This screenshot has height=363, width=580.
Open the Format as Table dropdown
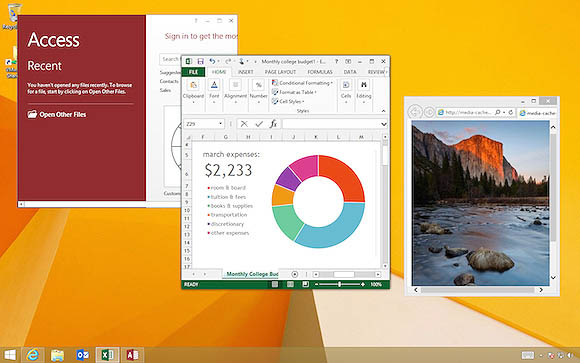coord(294,92)
